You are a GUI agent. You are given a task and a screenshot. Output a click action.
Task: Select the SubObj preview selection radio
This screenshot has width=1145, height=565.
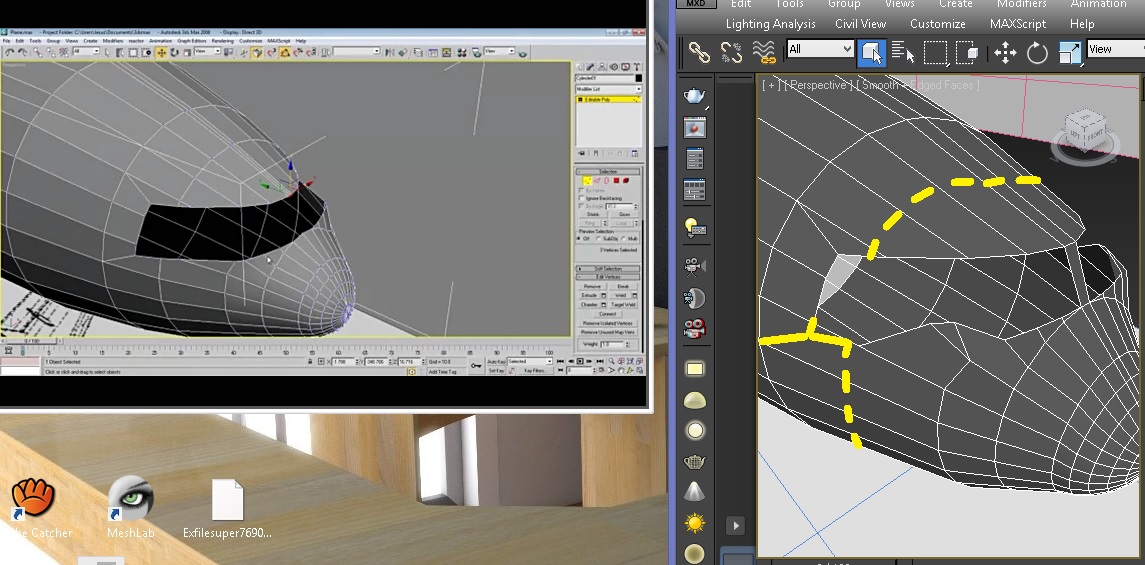coord(600,239)
